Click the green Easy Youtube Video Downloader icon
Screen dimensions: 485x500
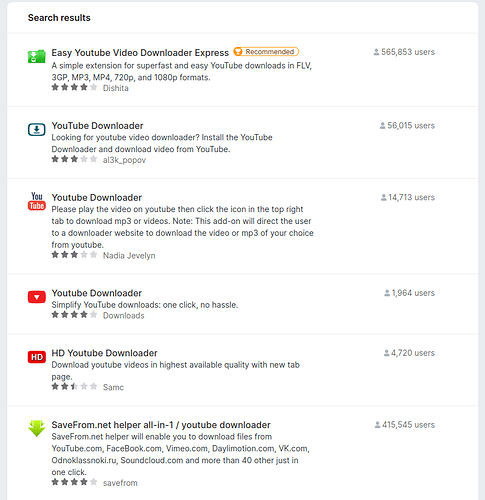coord(37,56)
